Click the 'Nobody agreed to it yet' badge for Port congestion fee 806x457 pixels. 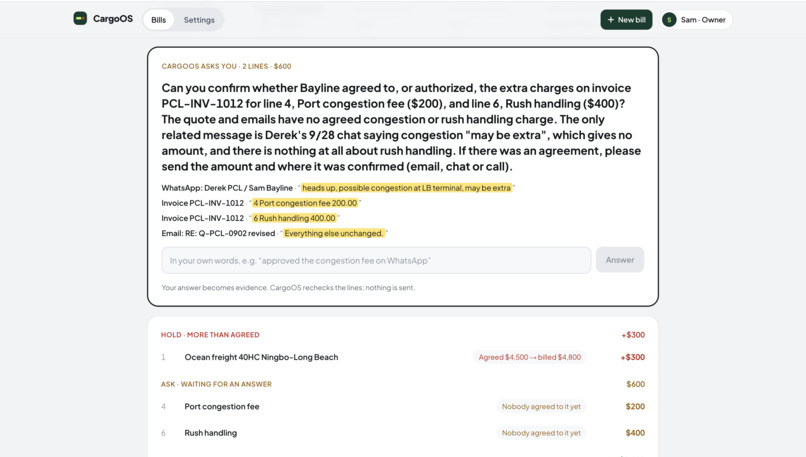541,407
